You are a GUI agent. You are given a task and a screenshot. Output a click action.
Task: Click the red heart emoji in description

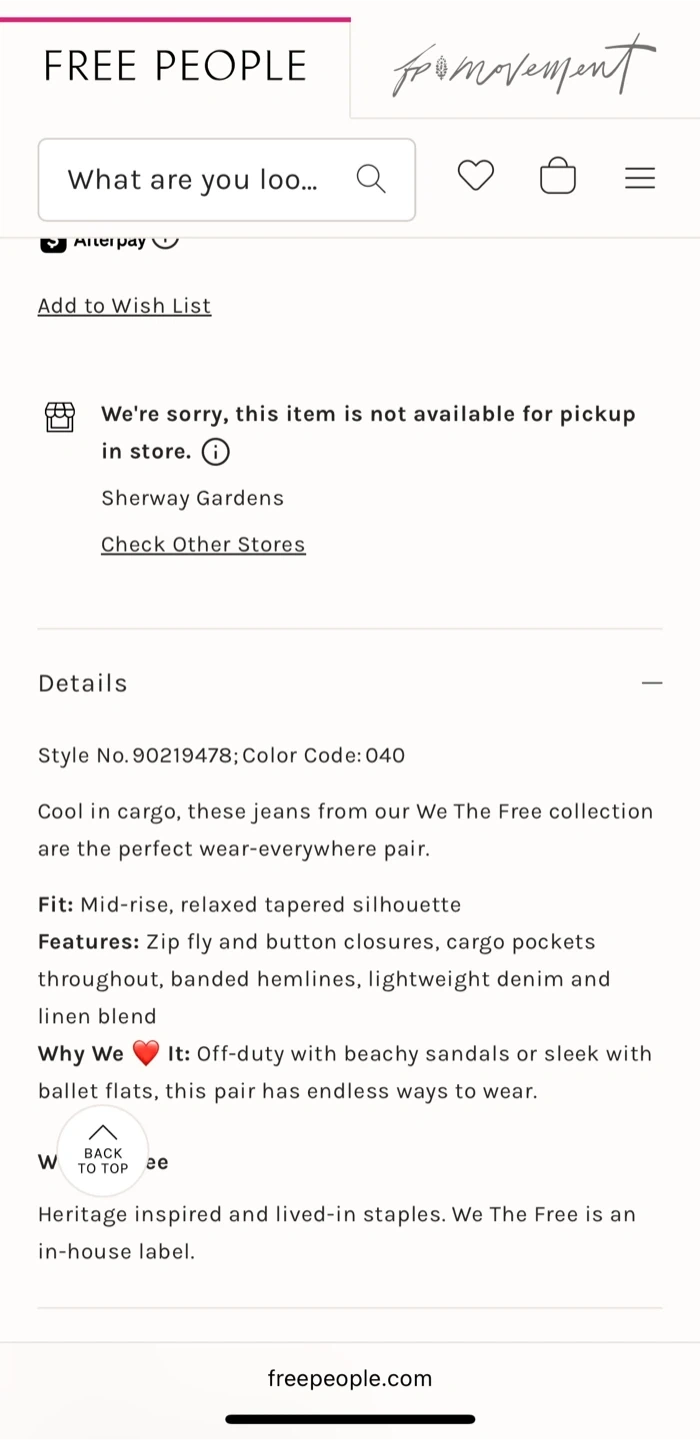point(146,1053)
